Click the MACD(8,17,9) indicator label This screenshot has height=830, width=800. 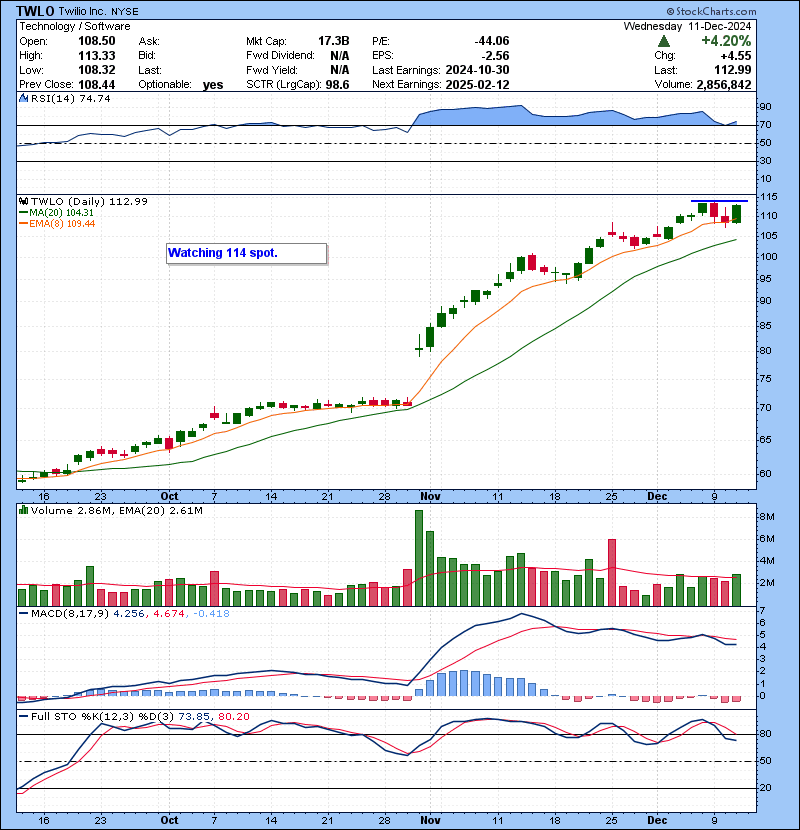tap(70, 614)
